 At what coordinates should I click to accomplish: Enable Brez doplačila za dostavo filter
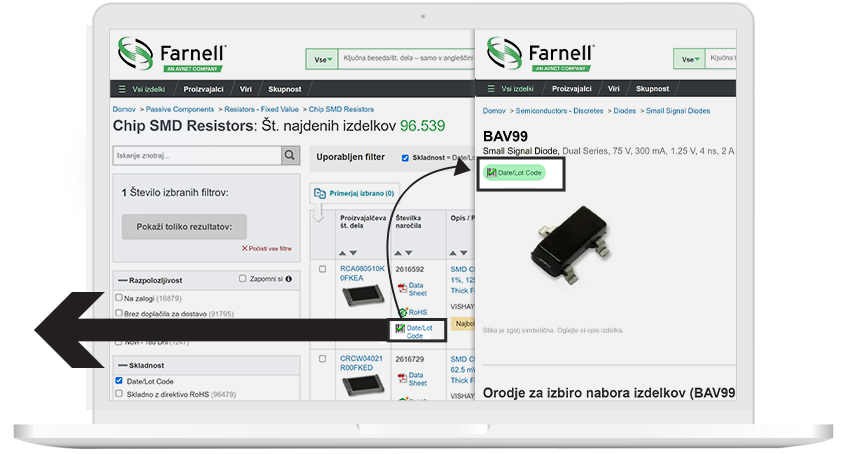click(x=119, y=312)
